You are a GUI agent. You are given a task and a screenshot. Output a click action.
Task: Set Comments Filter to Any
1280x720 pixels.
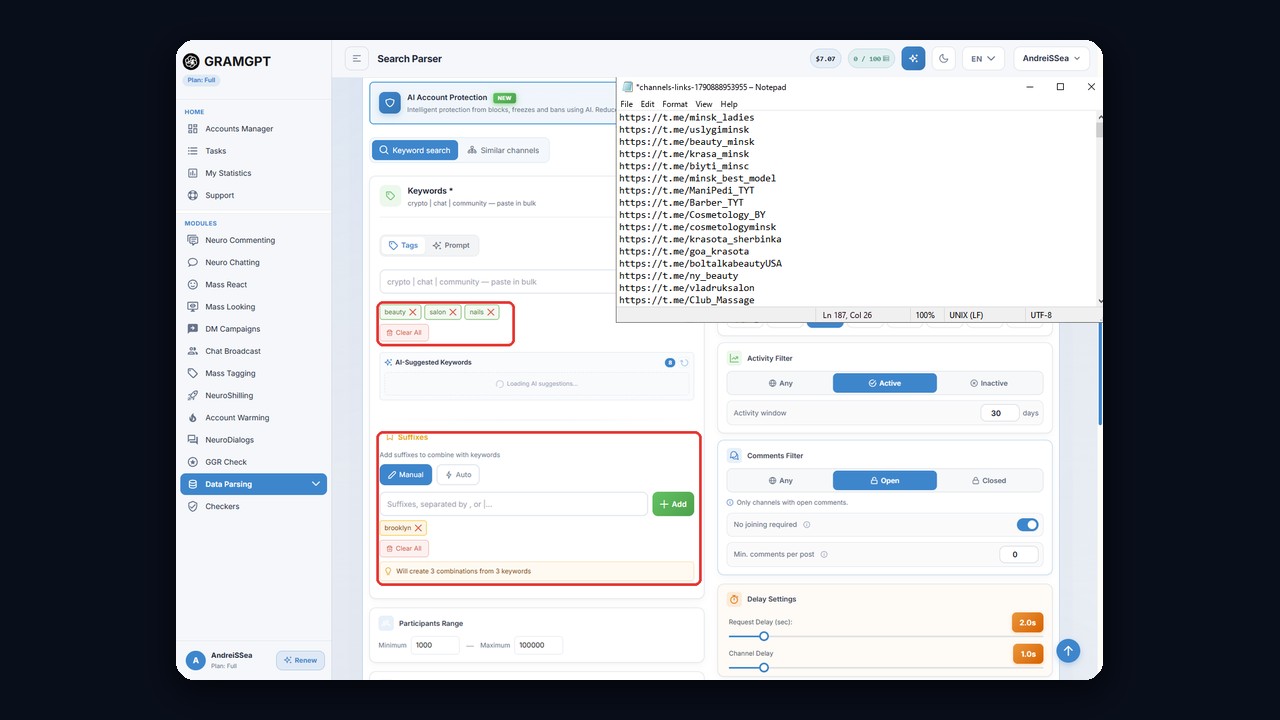tap(780, 480)
